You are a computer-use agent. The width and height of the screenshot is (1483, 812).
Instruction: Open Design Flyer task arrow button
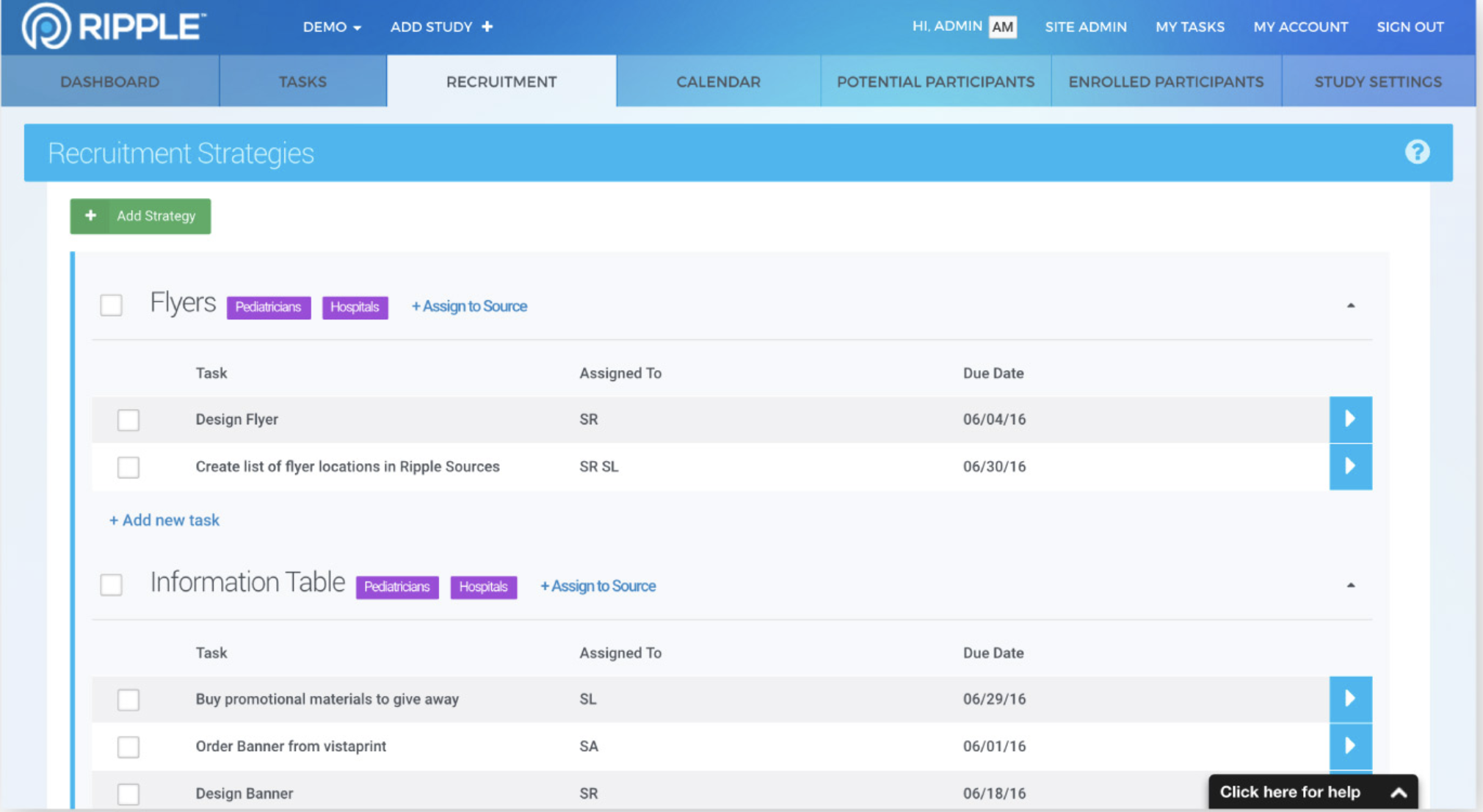tap(1350, 419)
